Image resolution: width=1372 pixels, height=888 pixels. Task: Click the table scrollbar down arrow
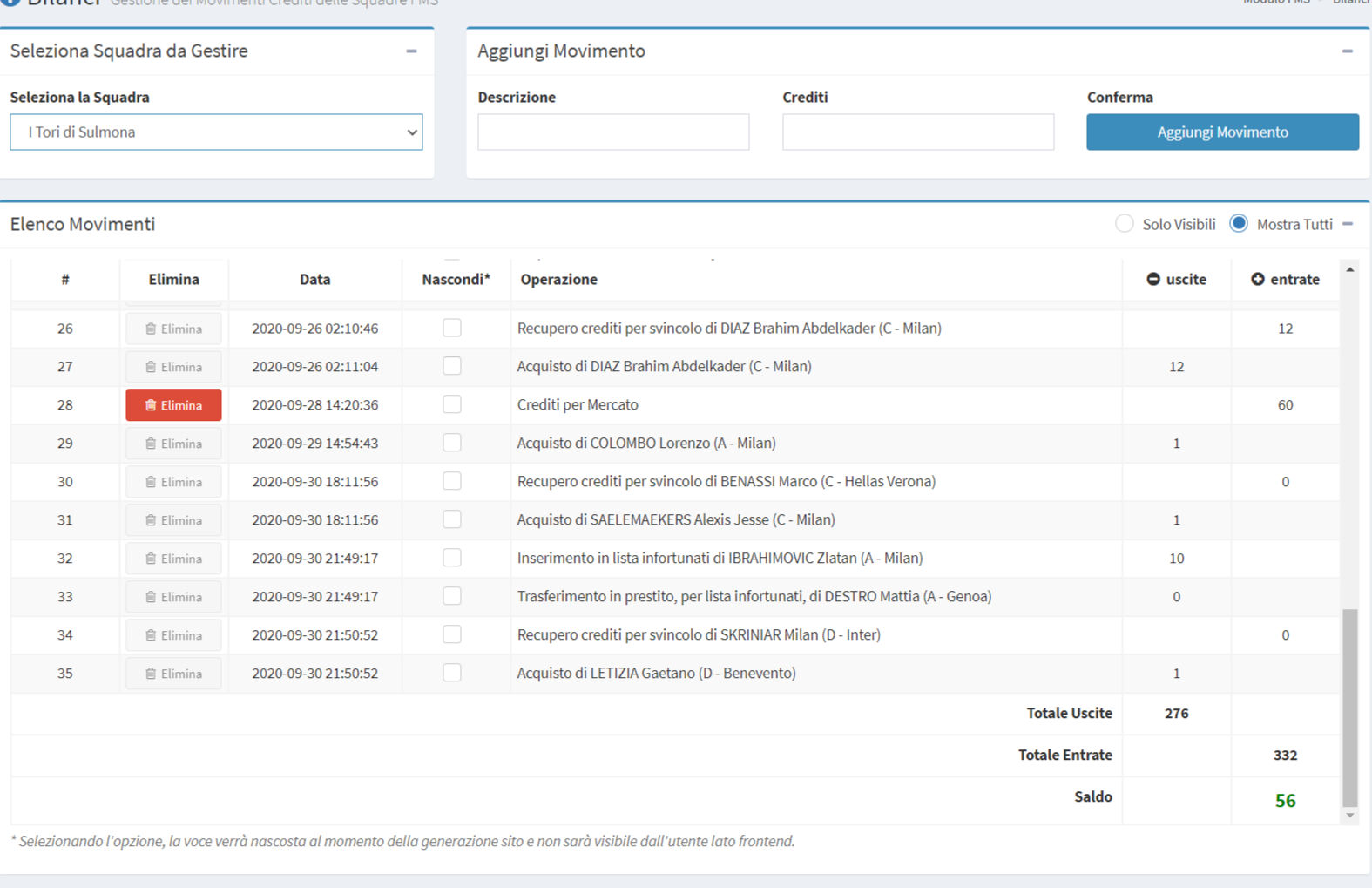1350,816
